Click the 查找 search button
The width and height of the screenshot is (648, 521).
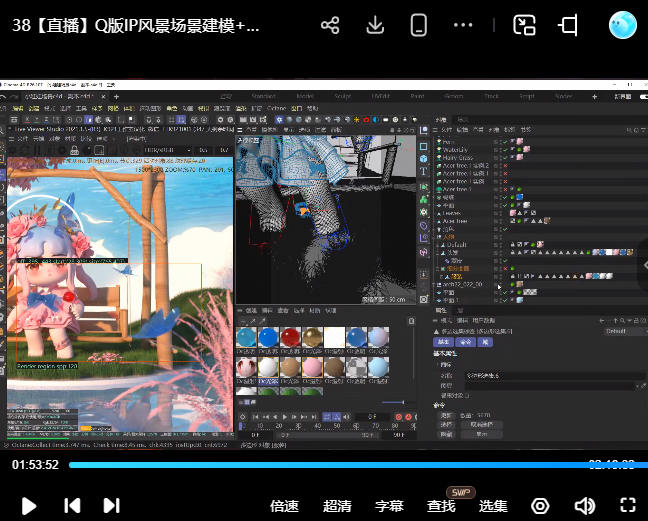(441, 506)
